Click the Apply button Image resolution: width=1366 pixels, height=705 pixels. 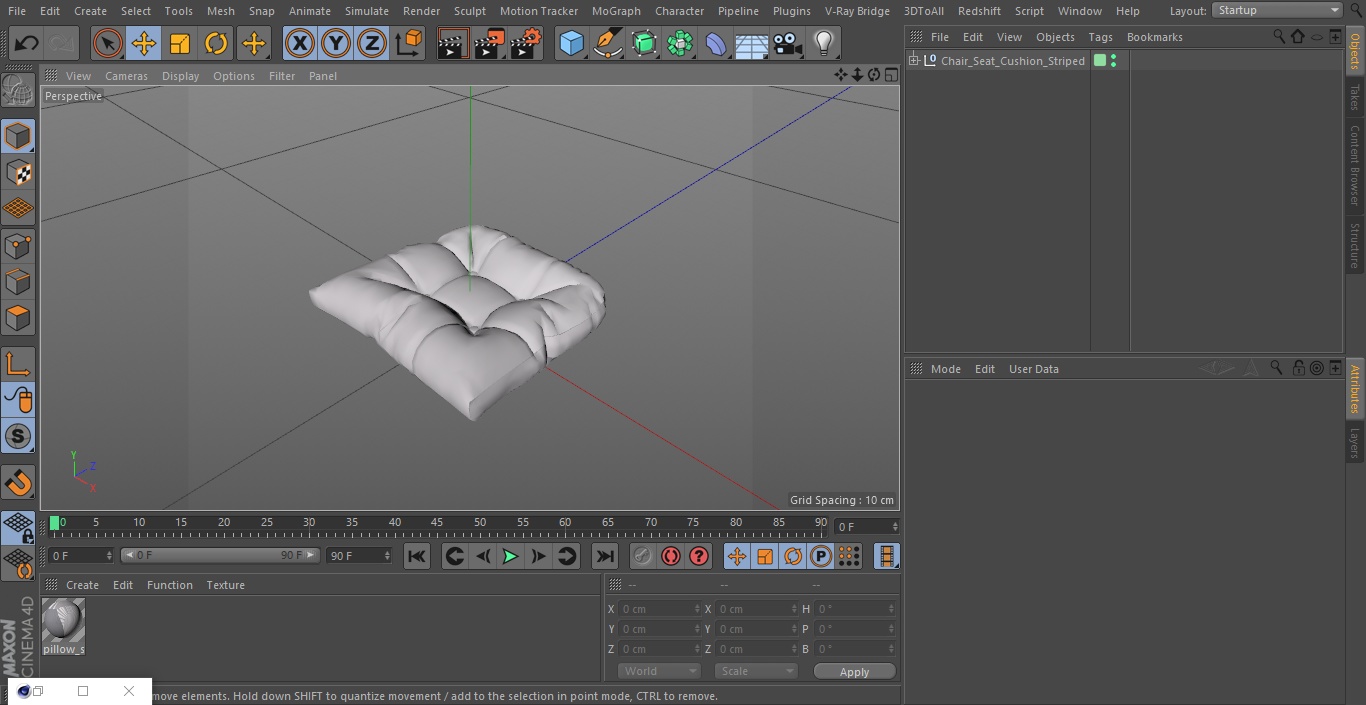pos(854,671)
